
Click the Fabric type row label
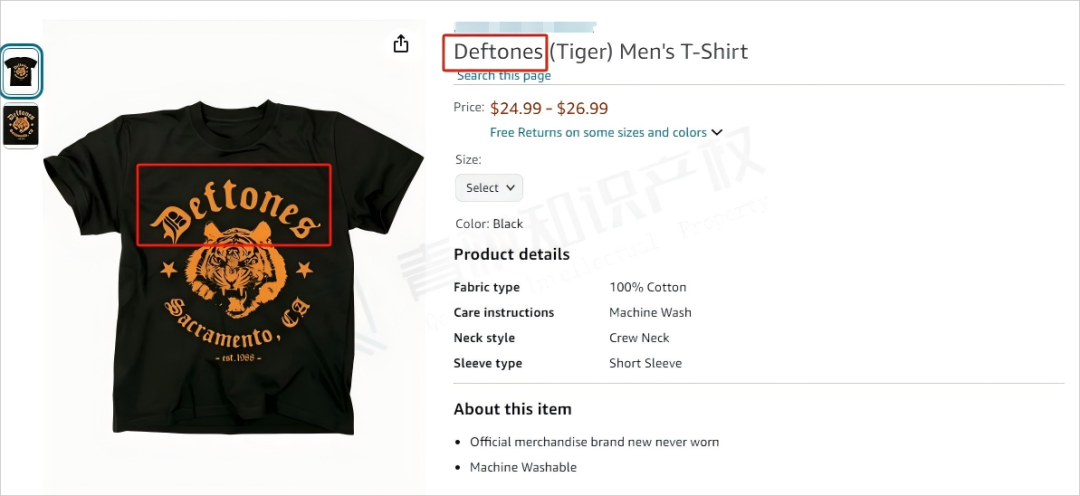click(487, 287)
